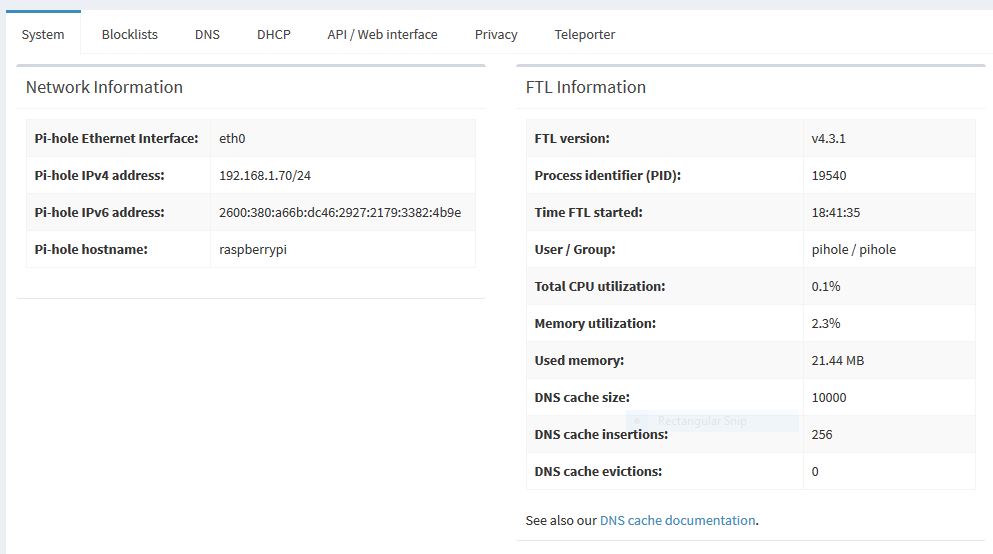Click the Pi-hole IPv6 address label

tap(99, 213)
